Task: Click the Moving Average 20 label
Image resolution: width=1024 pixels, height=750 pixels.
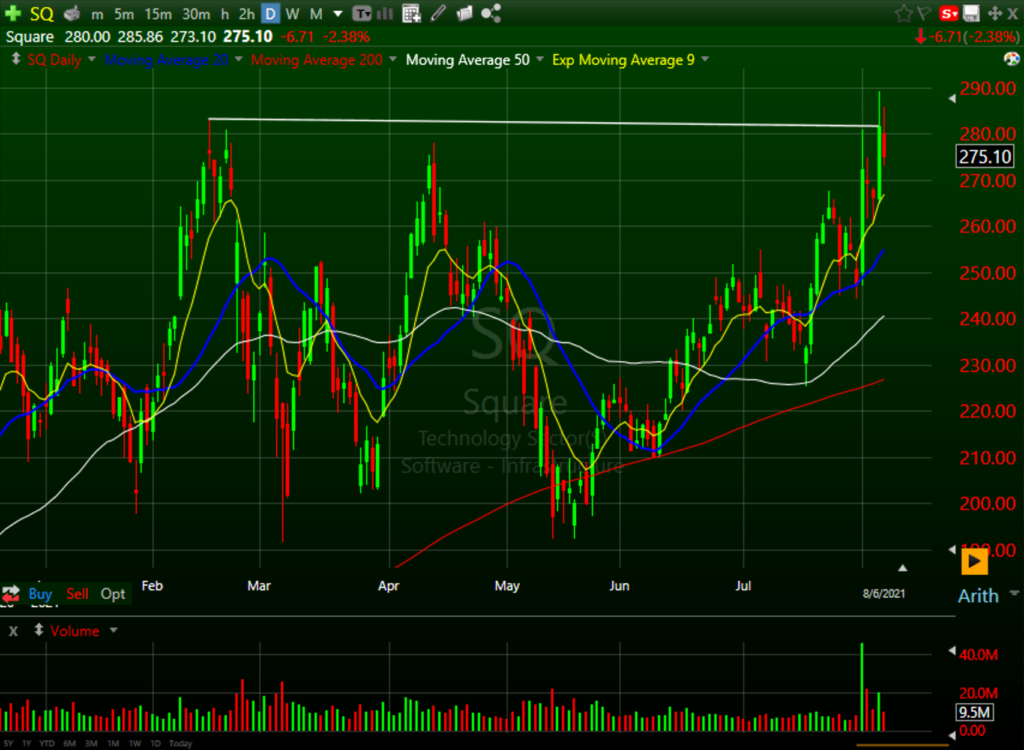Action: coord(166,59)
